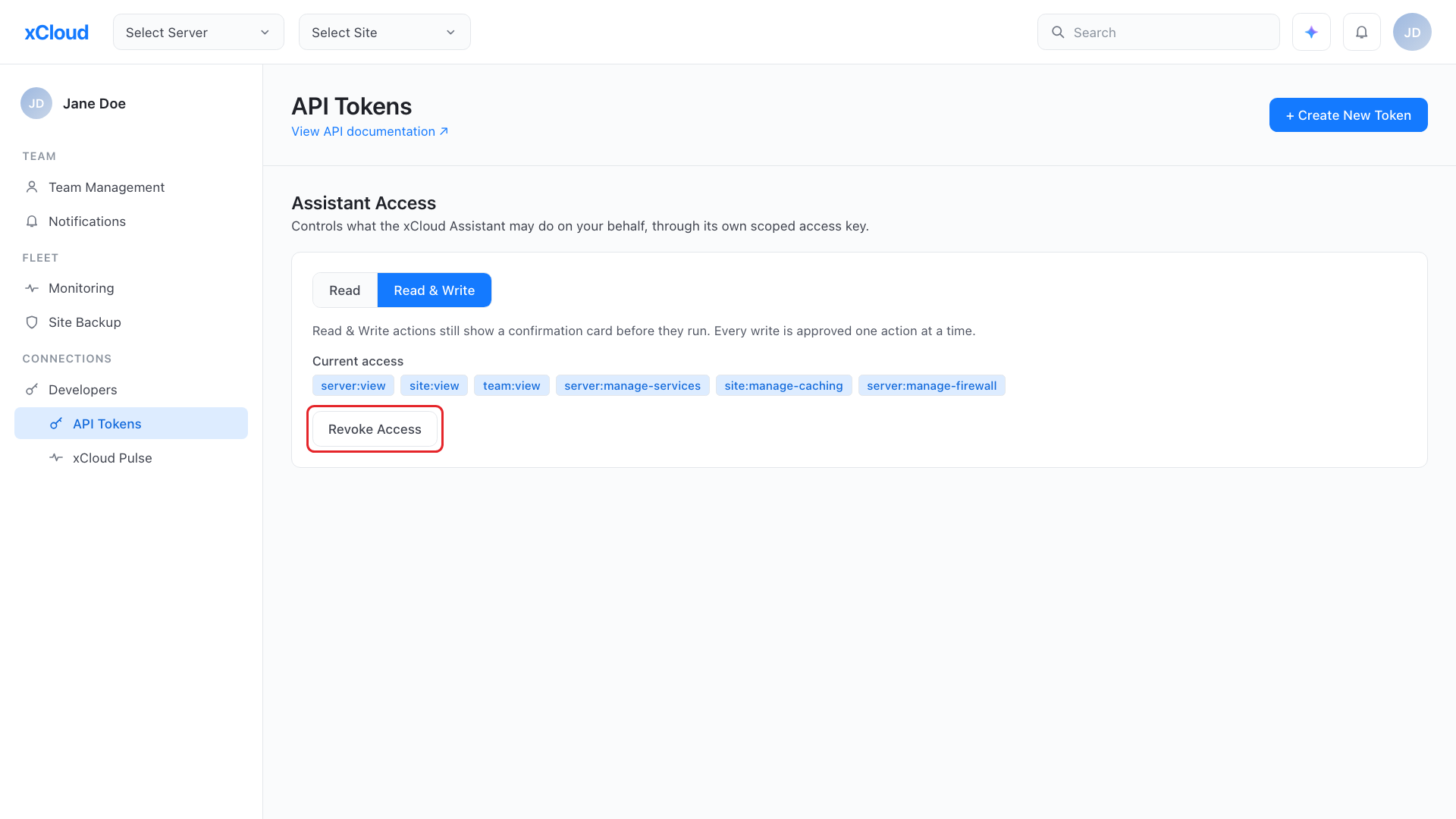Click the Developers key icon

point(32,390)
